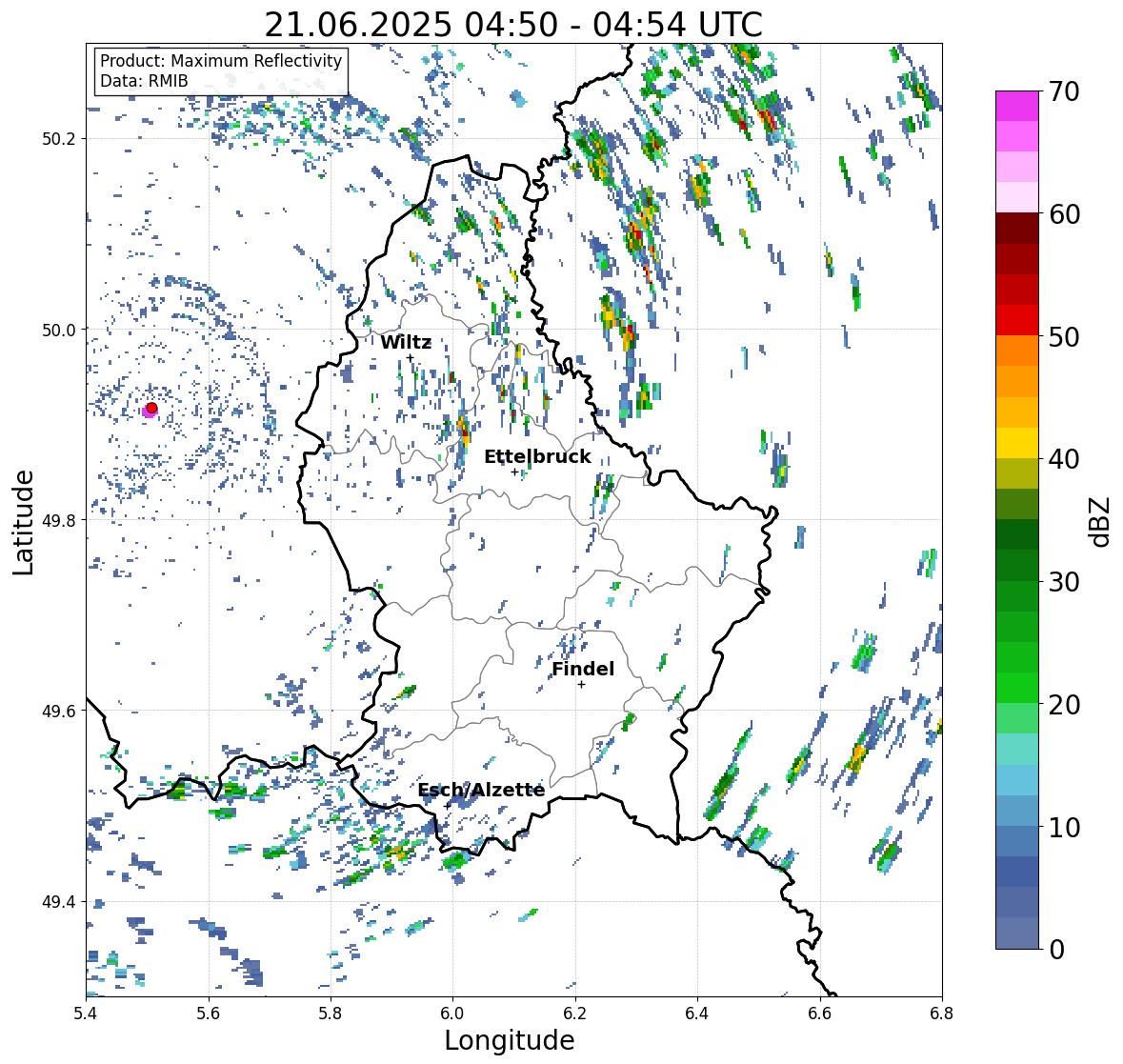Click the 50.2 latitude tick label
Screen dimensions: 1123x1064
[59, 139]
